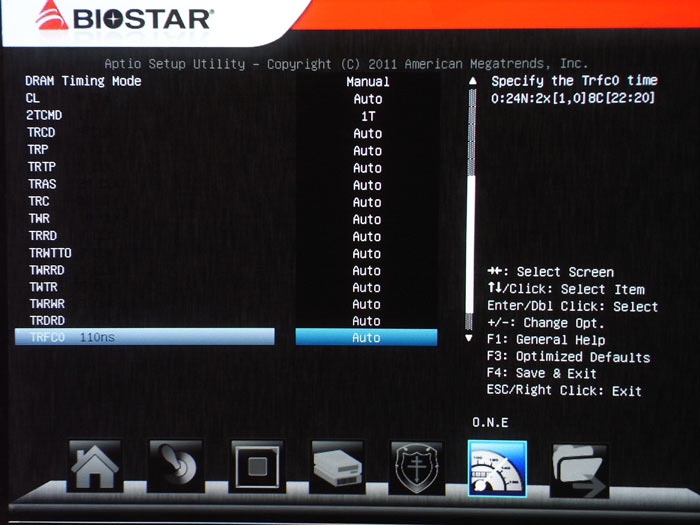Select the O.N.E gauge icon tab

click(497, 468)
